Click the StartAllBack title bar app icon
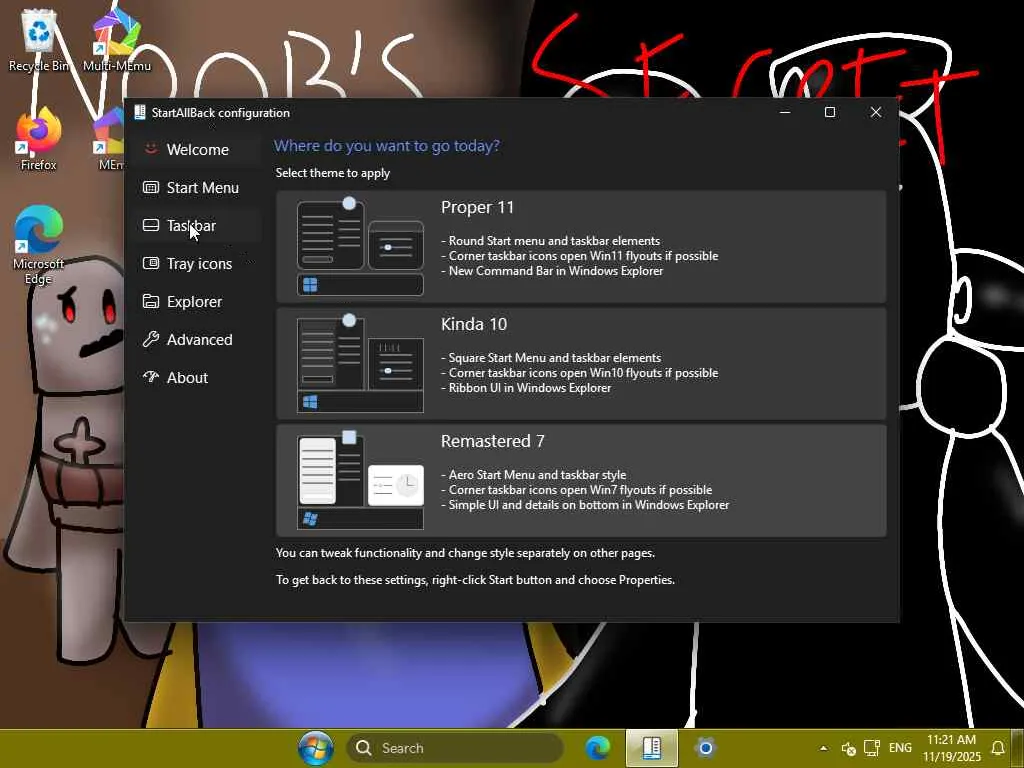Viewport: 1024px width, 768px height. [139, 112]
